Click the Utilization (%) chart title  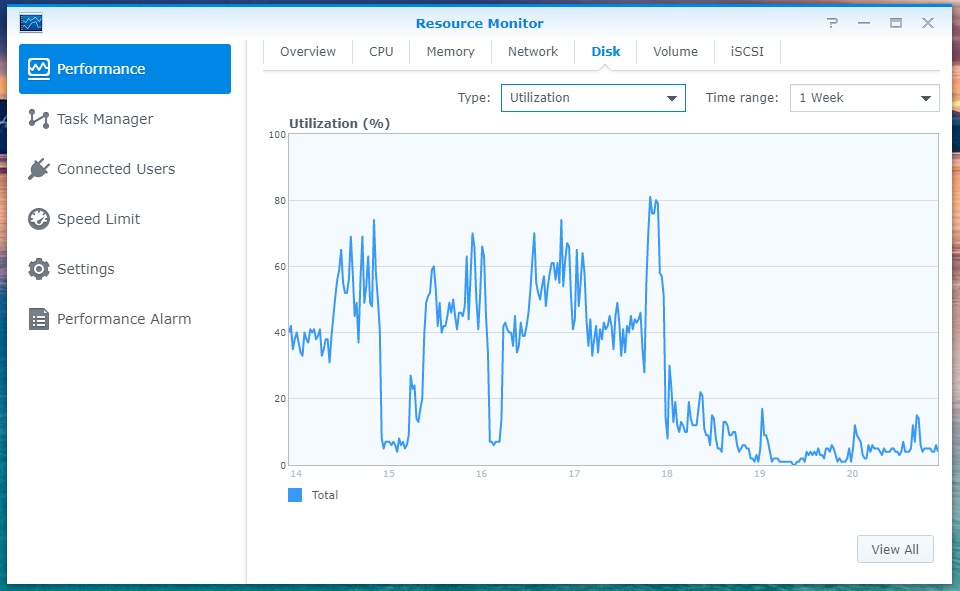[339, 124]
